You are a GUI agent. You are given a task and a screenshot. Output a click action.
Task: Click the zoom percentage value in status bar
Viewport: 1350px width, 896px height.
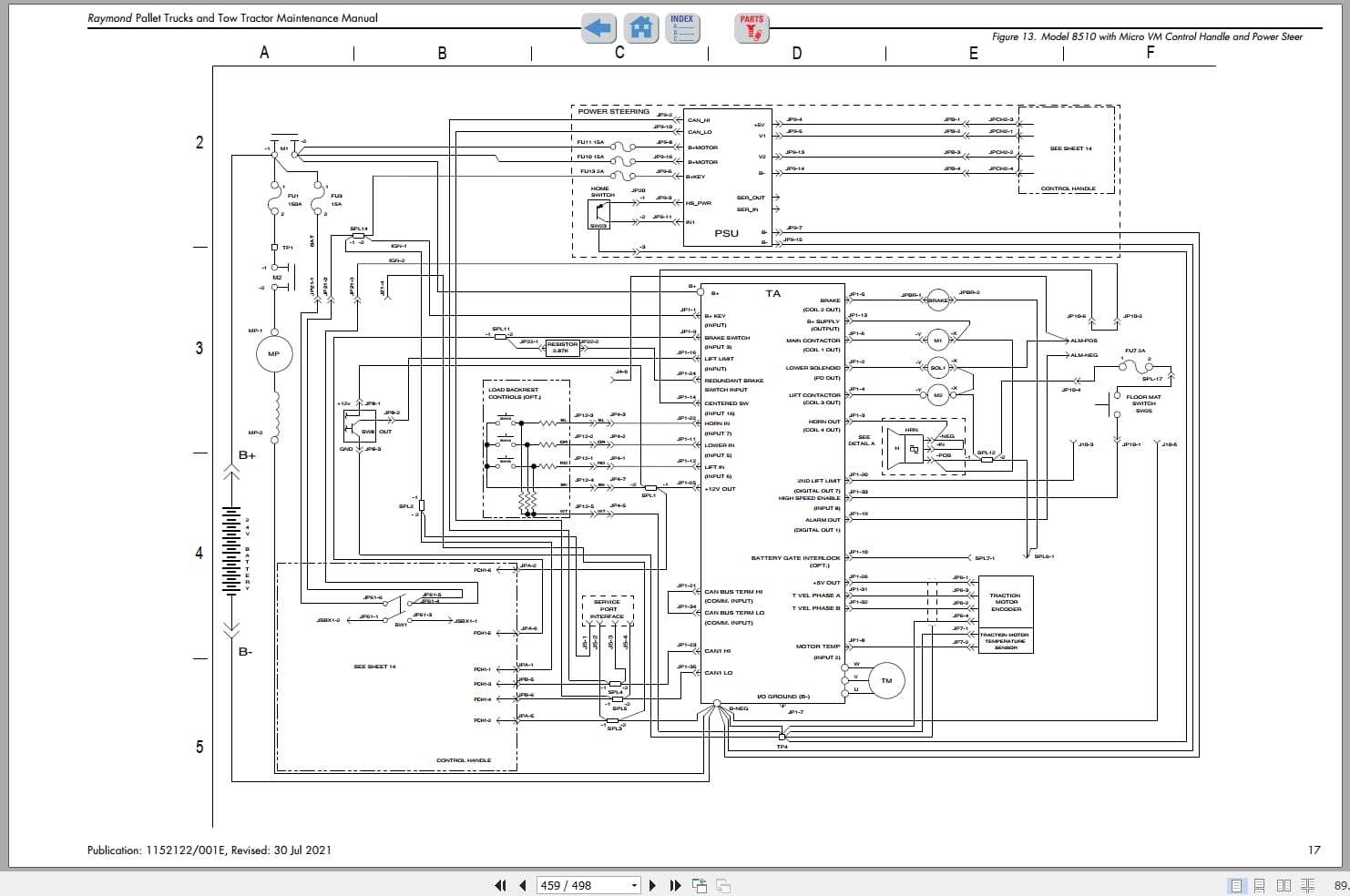1340,885
